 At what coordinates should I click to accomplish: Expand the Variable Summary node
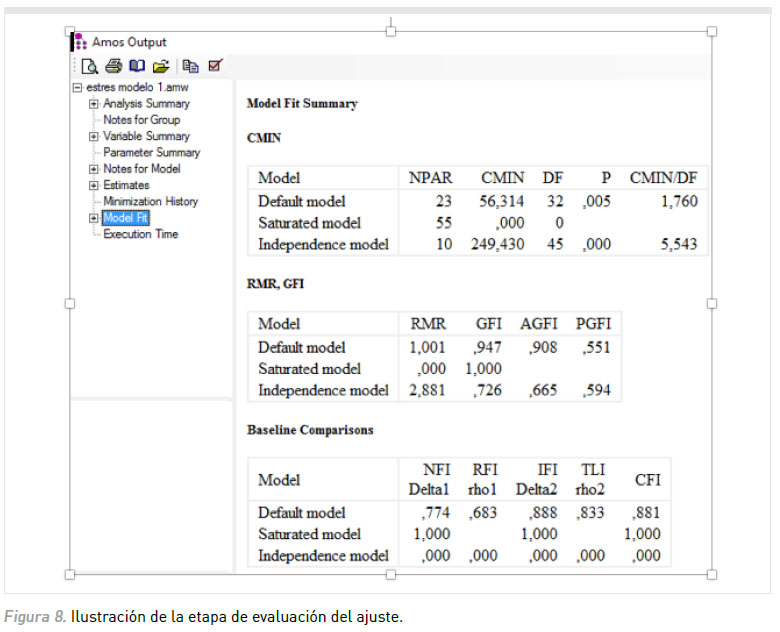94,136
